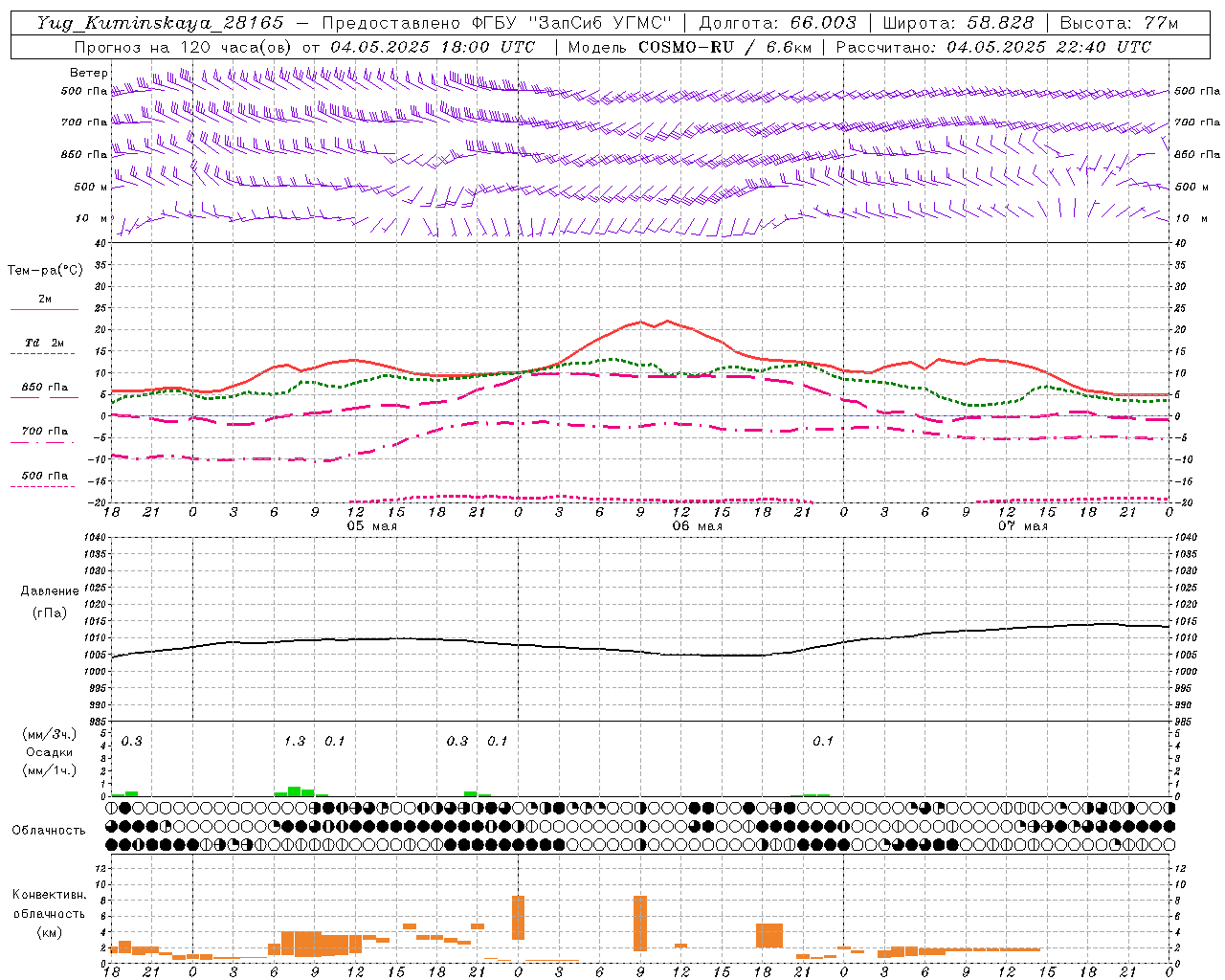Click the Осадки precipitation label
Viewport: 1225px width, 980px height.
50,752
